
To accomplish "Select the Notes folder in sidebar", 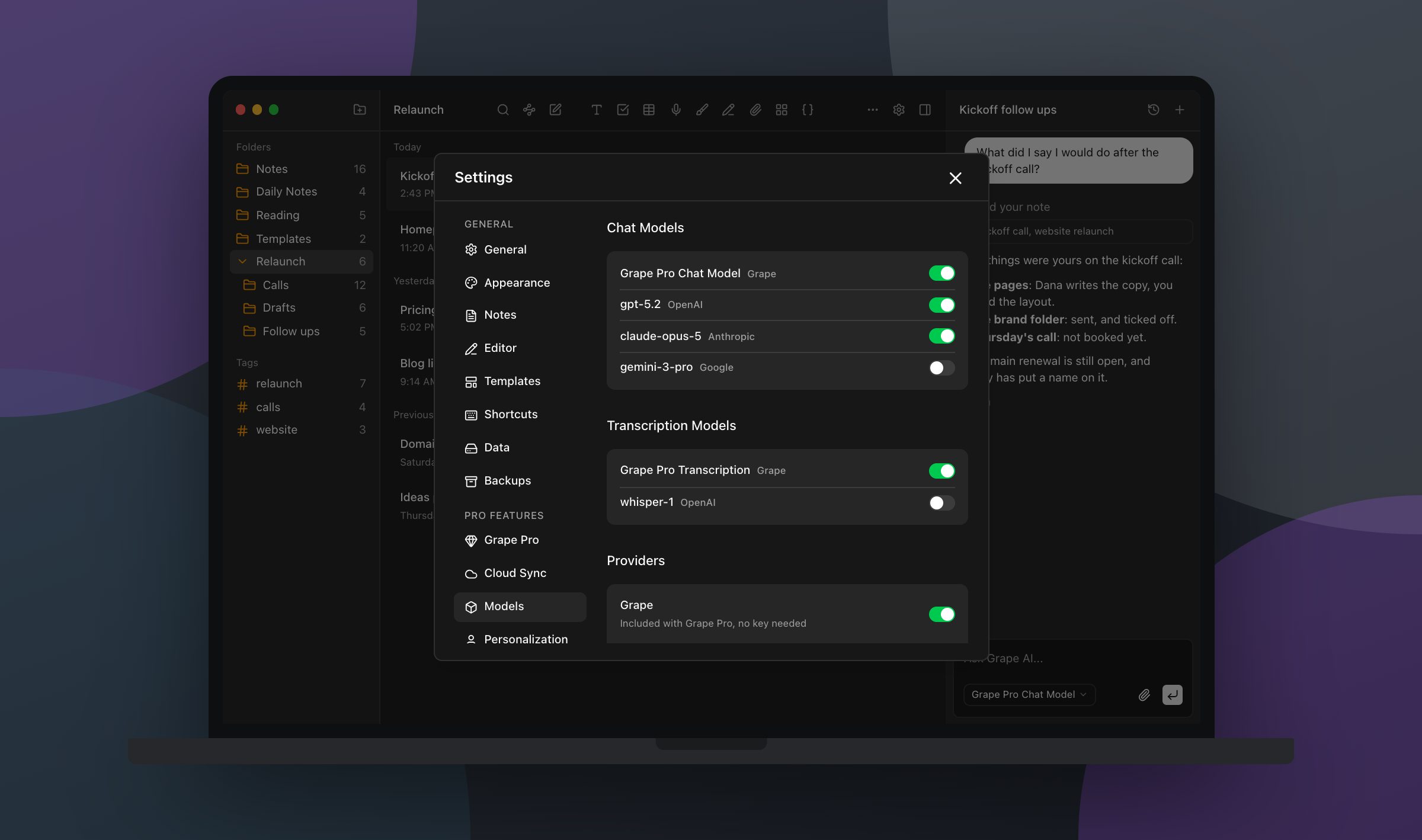I will pos(301,169).
